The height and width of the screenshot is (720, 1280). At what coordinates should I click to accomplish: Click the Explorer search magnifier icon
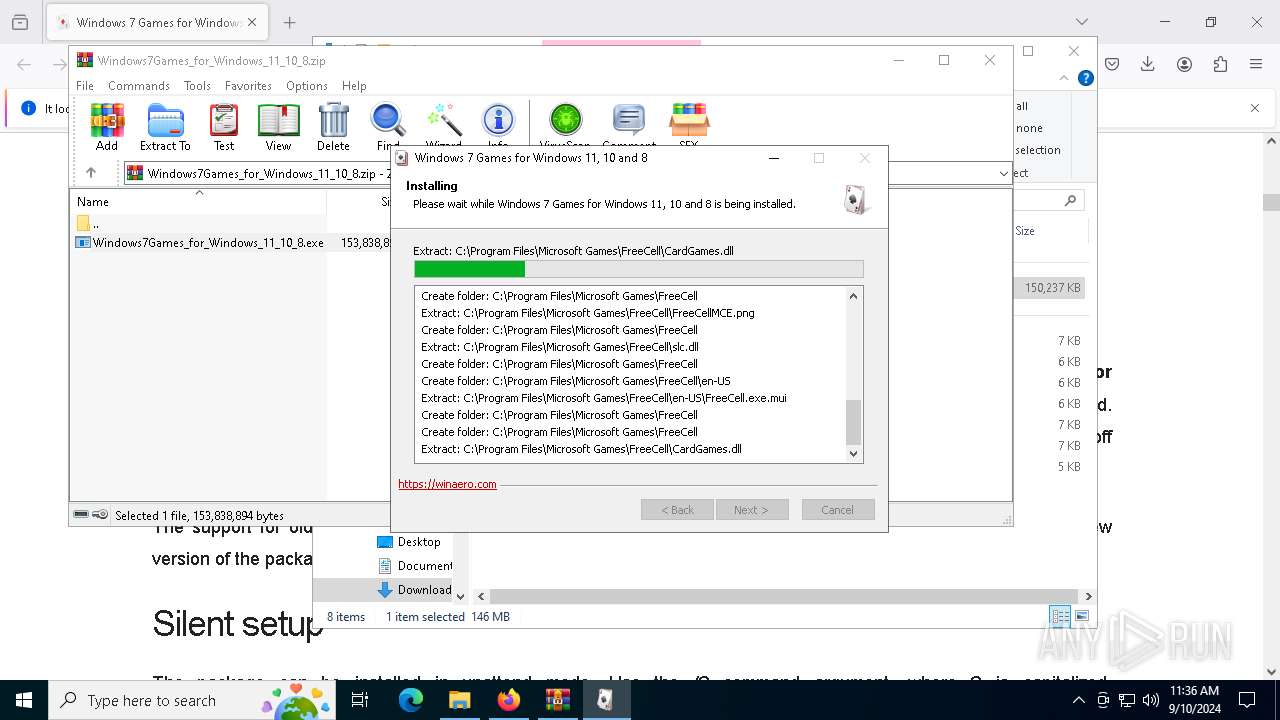tap(1070, 201)
